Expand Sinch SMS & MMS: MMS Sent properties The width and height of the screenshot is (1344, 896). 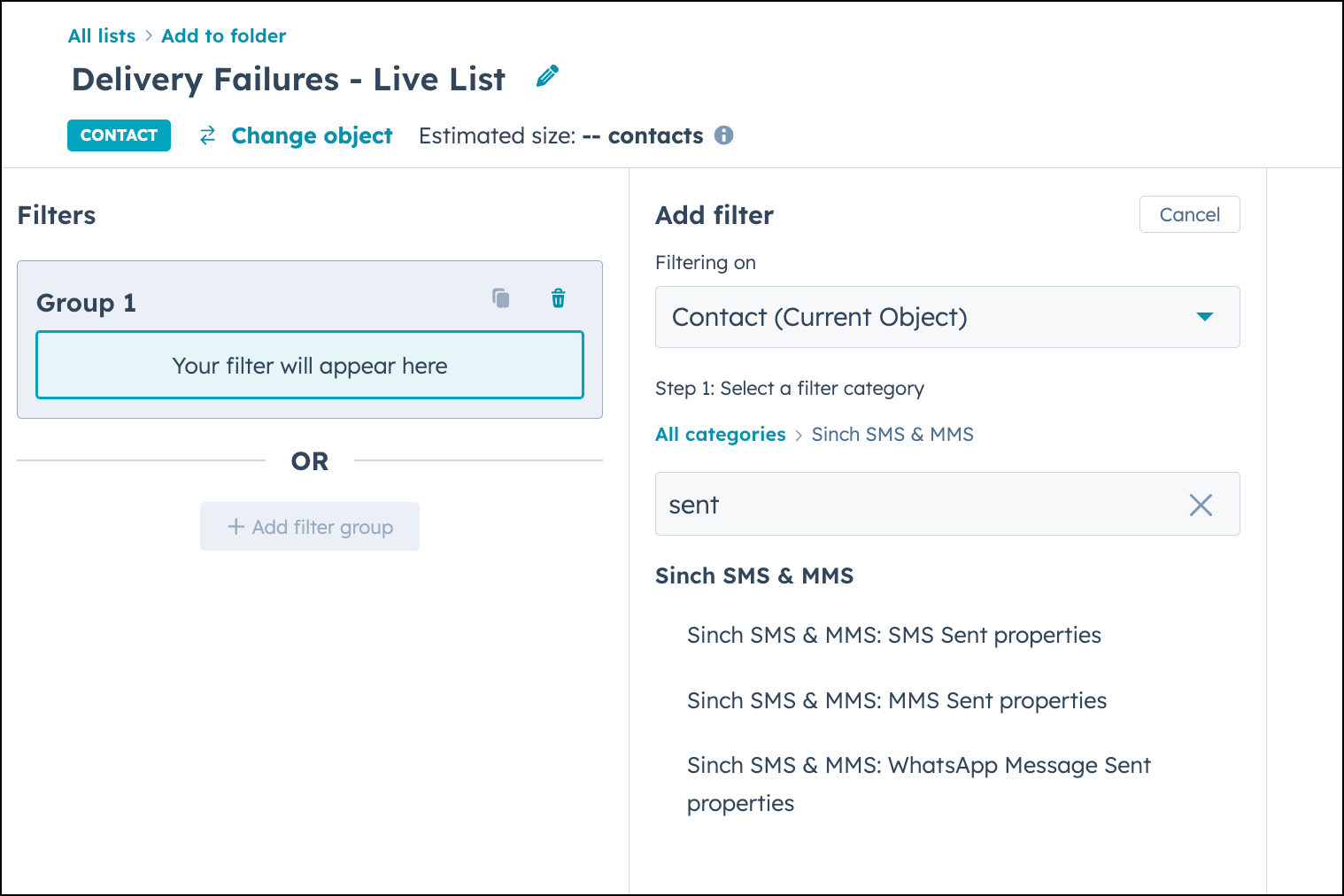coord(897,700)
